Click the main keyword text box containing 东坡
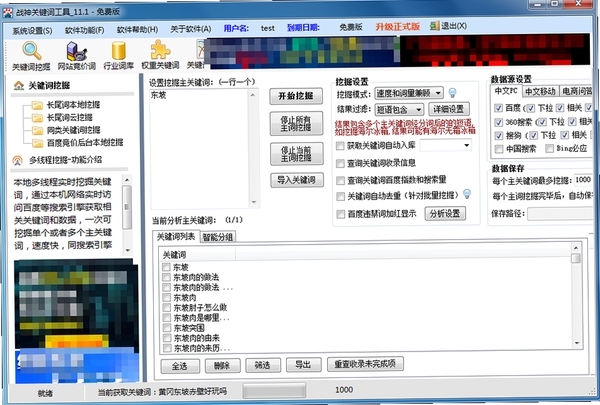The image size is (600, 405). tap(204, 149)
